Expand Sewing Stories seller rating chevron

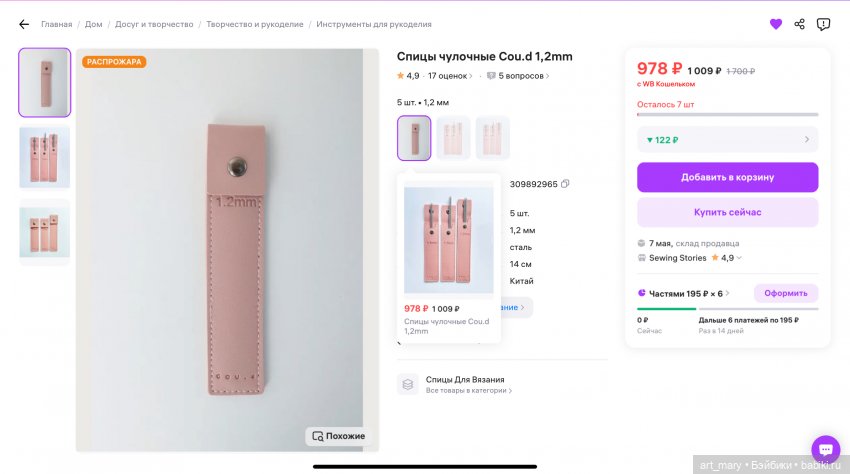[740, 258]
